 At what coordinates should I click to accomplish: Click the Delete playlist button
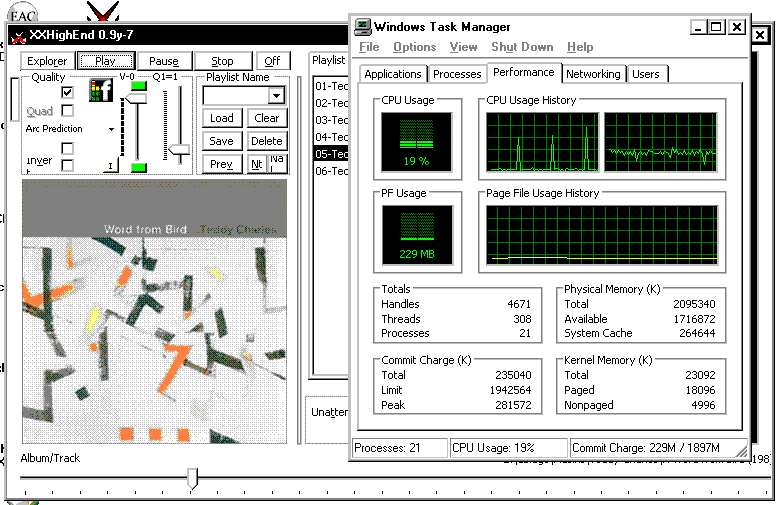(267, 141)
